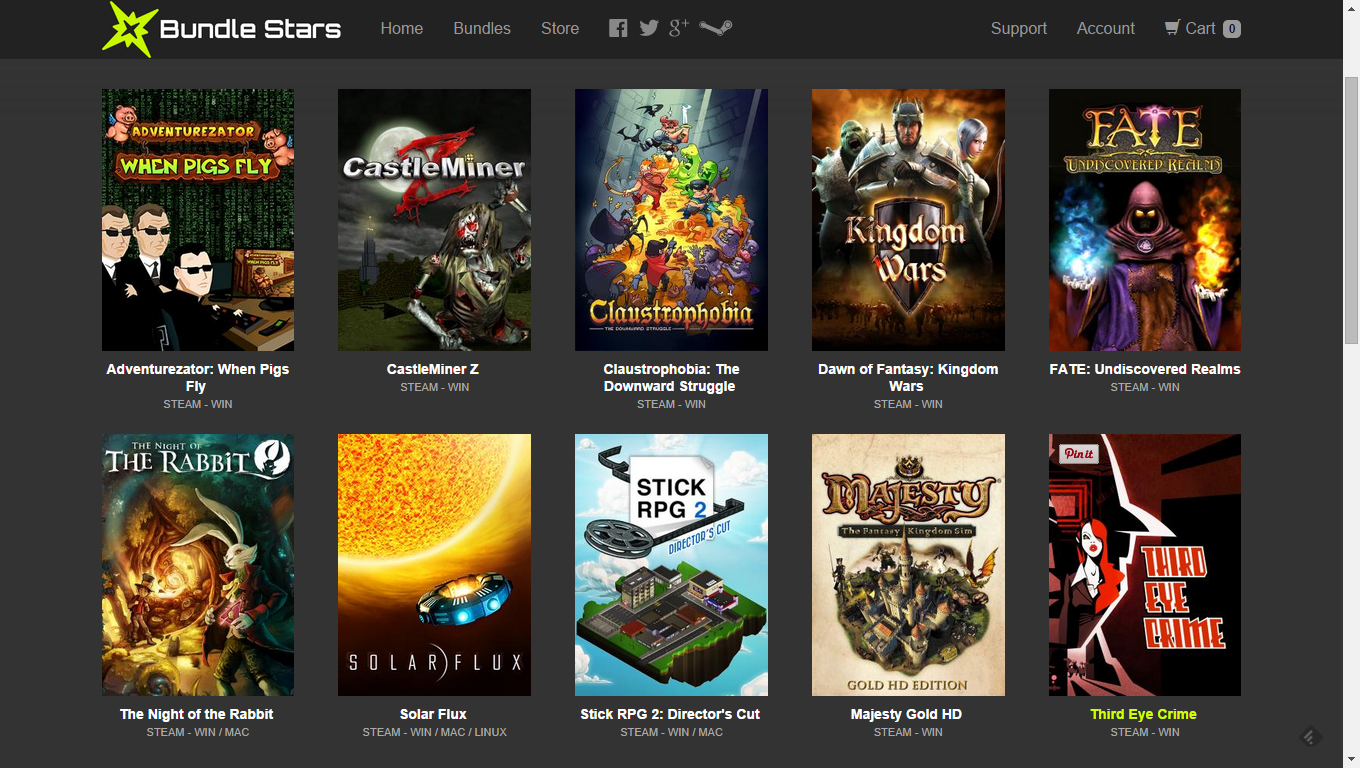Open the shopping cart icon
The image size is (1360, 768).
coord(1170,28)
